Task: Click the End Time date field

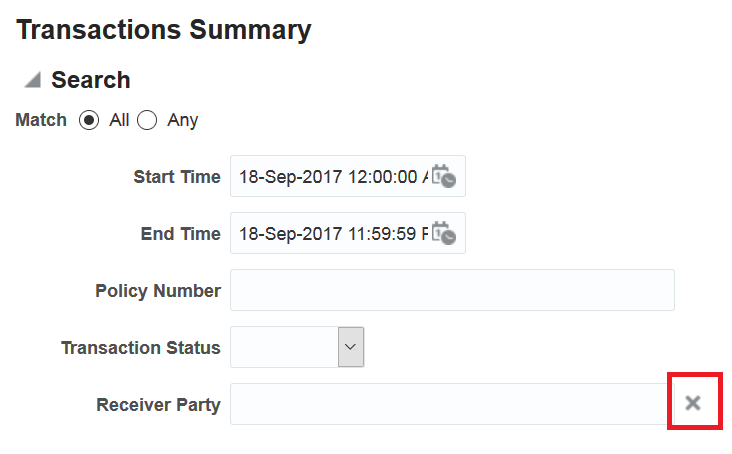Action: [x=328, y=233]
